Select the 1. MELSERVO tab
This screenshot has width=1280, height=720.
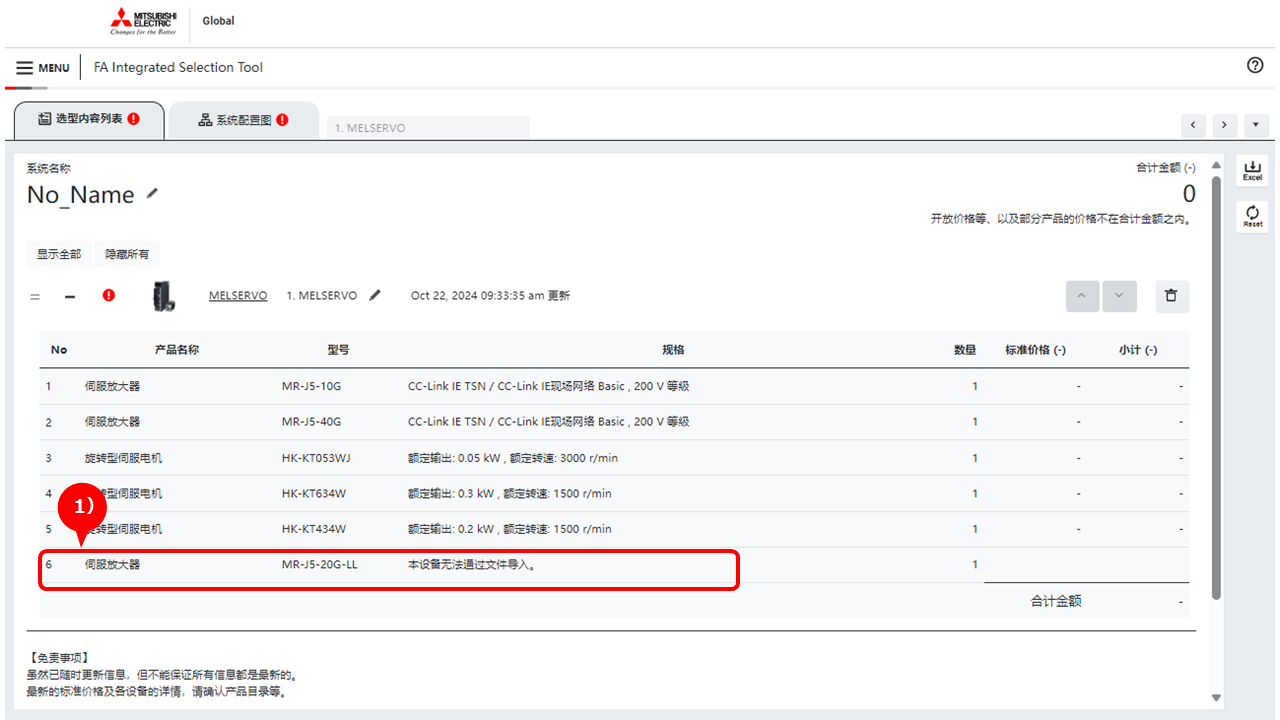click(427, 128)
